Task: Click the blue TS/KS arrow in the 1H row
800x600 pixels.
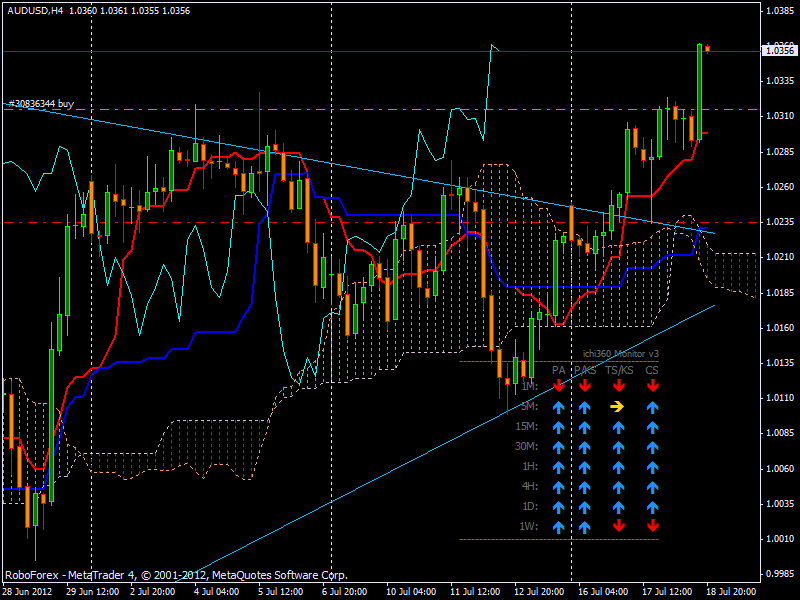Action: (x=618, y=466)
